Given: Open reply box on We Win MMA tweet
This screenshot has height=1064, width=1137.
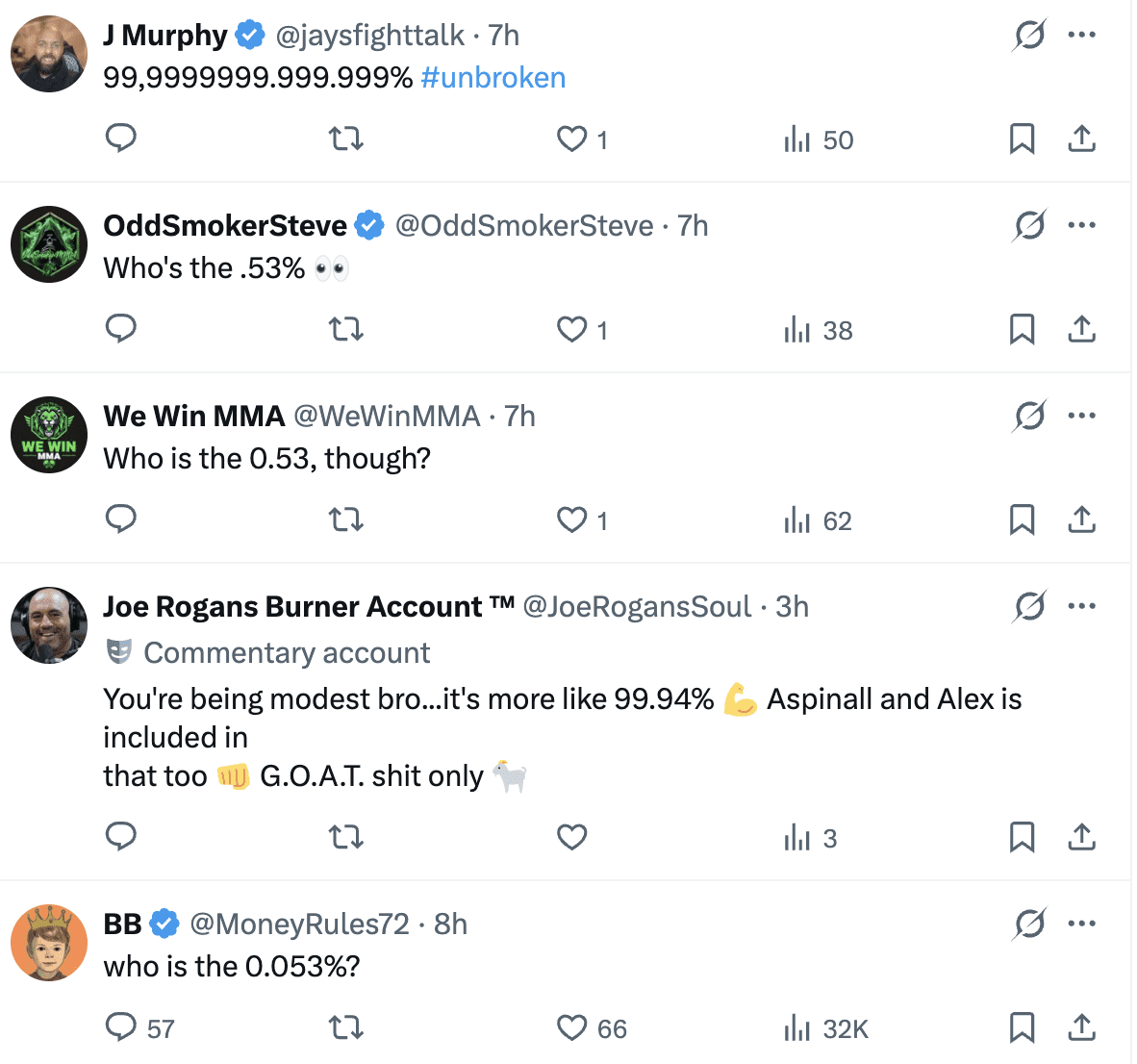Looking at the screenshot, I should tap(120, 519).
